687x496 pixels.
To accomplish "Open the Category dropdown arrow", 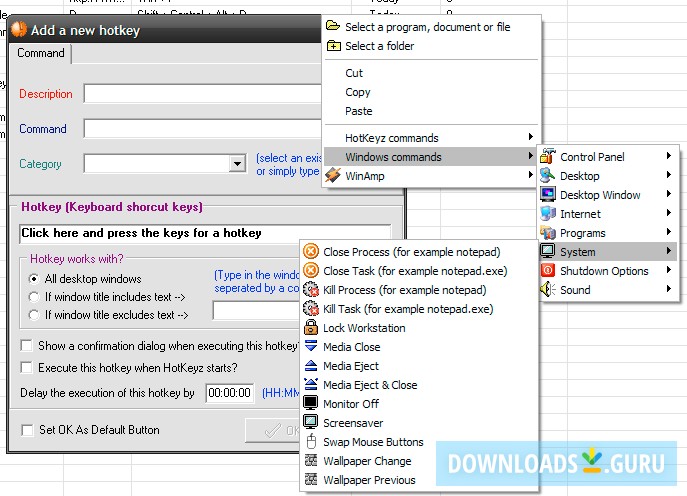I will [x=237, y=164].
